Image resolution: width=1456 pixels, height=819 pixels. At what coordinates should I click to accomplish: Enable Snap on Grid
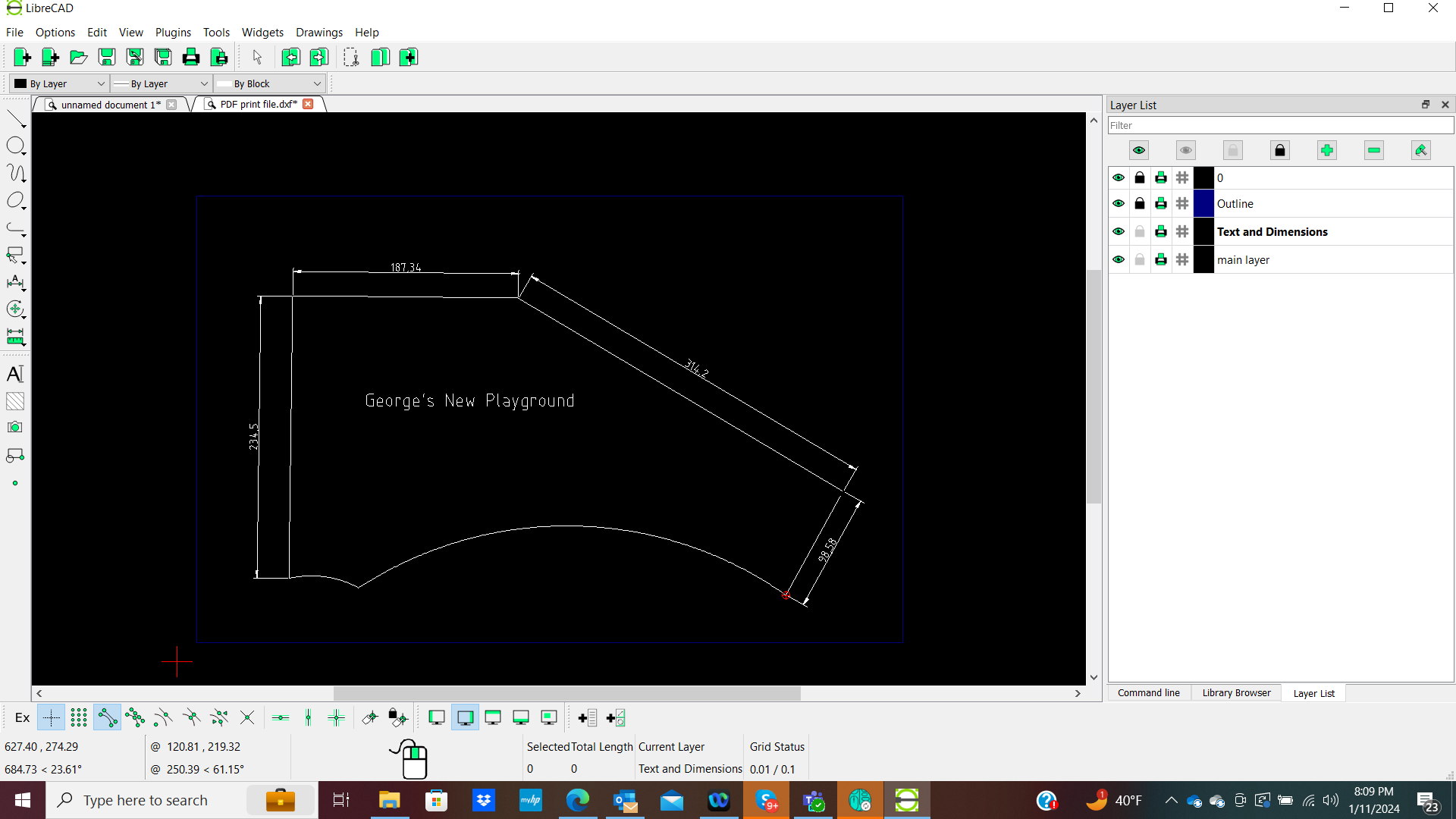[x=79, y=717]
